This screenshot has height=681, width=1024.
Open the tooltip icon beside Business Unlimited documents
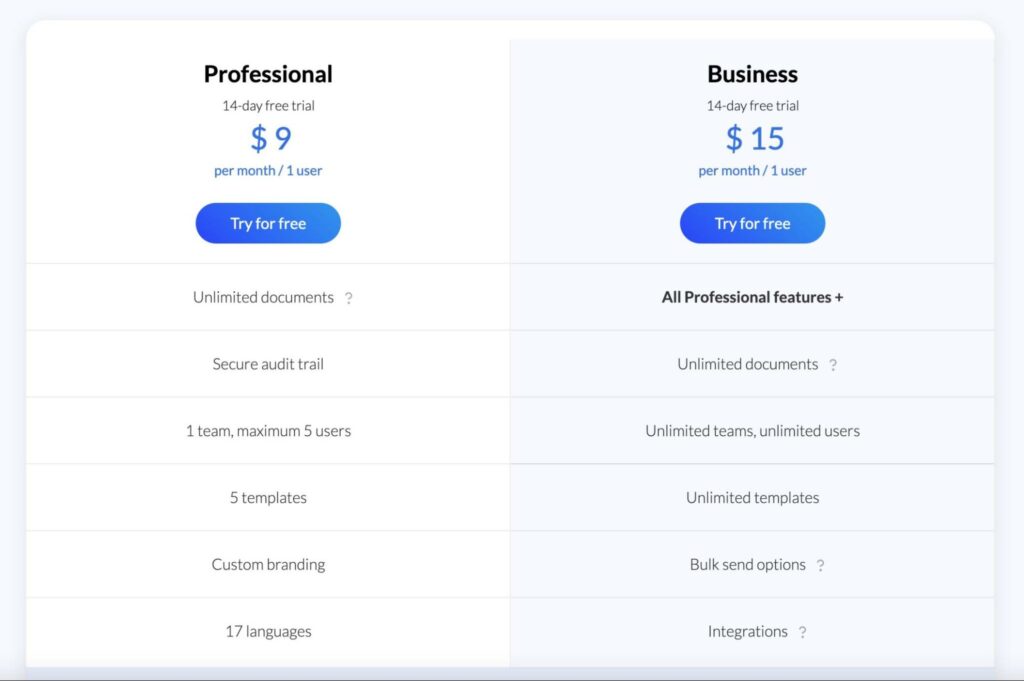point(834,364)
